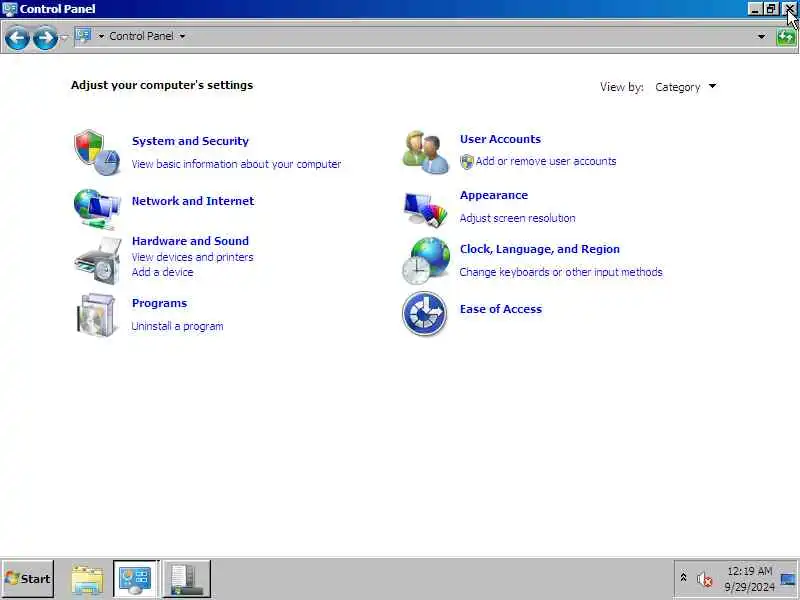Expand arrow before Control Panel breadcrumb
Screen dimensions: 800x600
pos(101,36)
